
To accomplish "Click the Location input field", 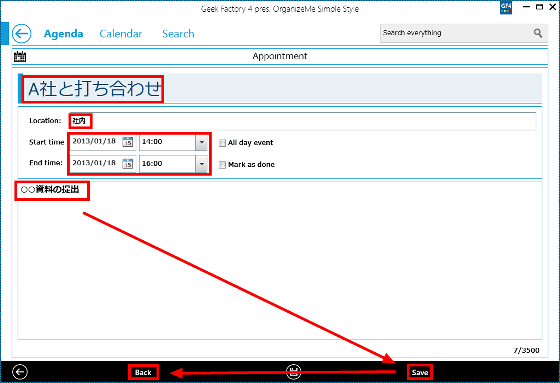I will click(x=303, y=121).
